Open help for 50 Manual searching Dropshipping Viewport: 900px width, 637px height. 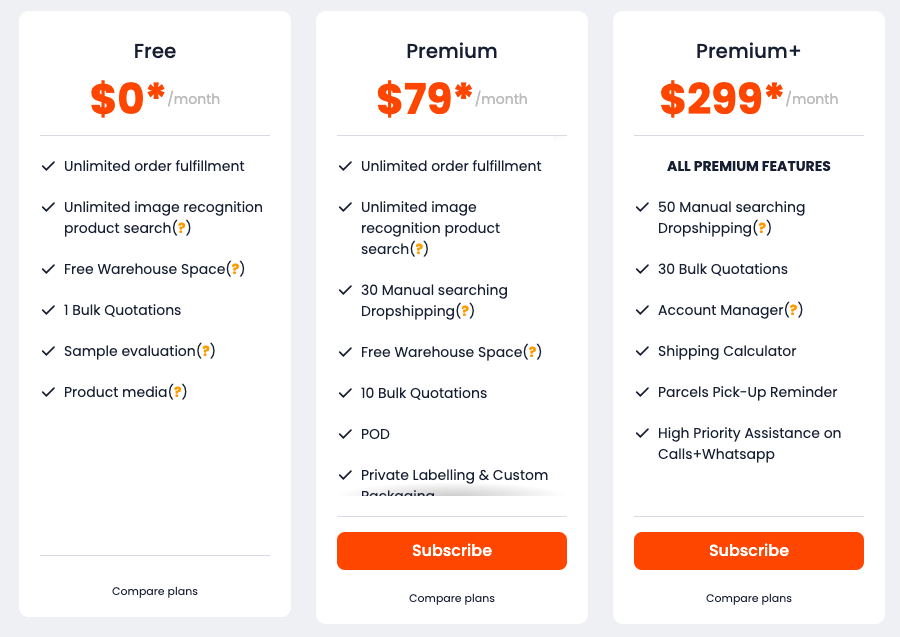pyautogui.click(x=761, y=228)
